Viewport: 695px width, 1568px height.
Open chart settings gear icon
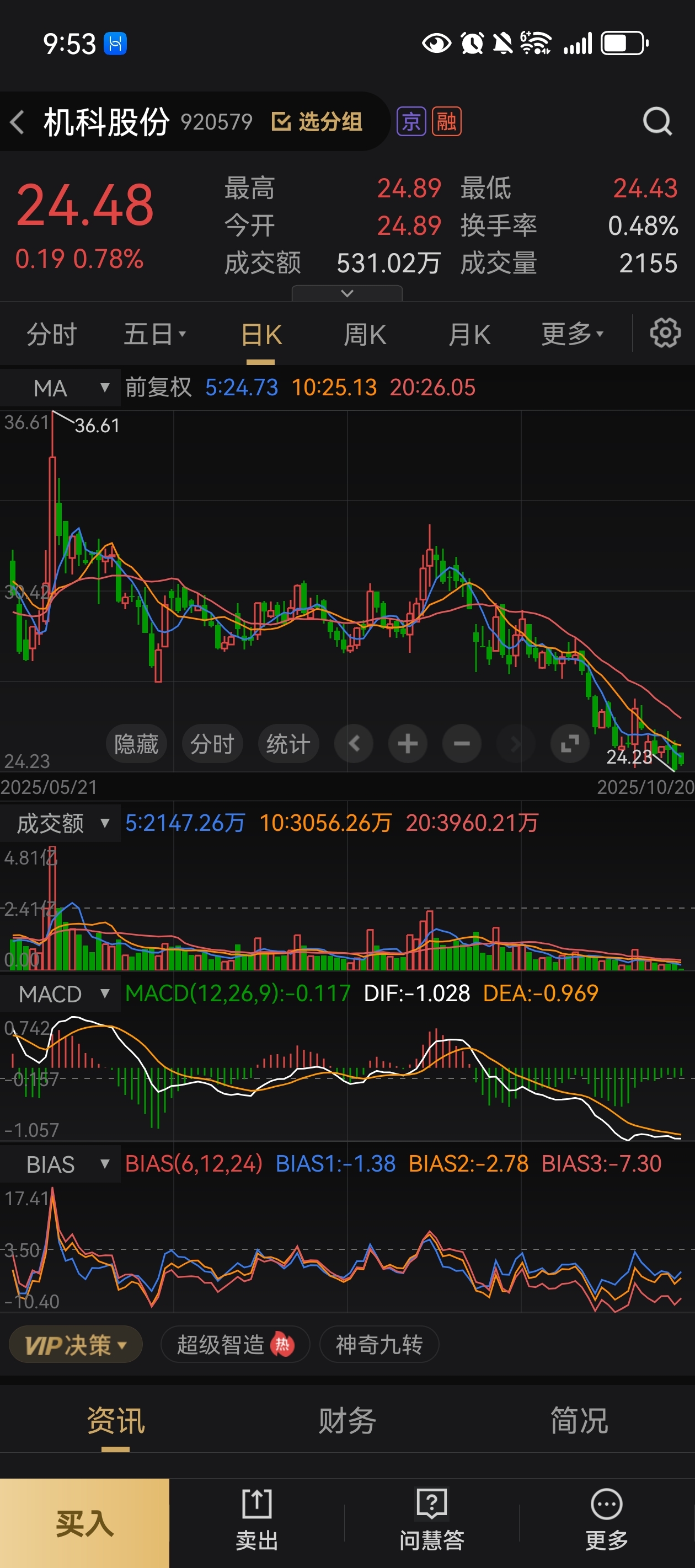[665, 333]
